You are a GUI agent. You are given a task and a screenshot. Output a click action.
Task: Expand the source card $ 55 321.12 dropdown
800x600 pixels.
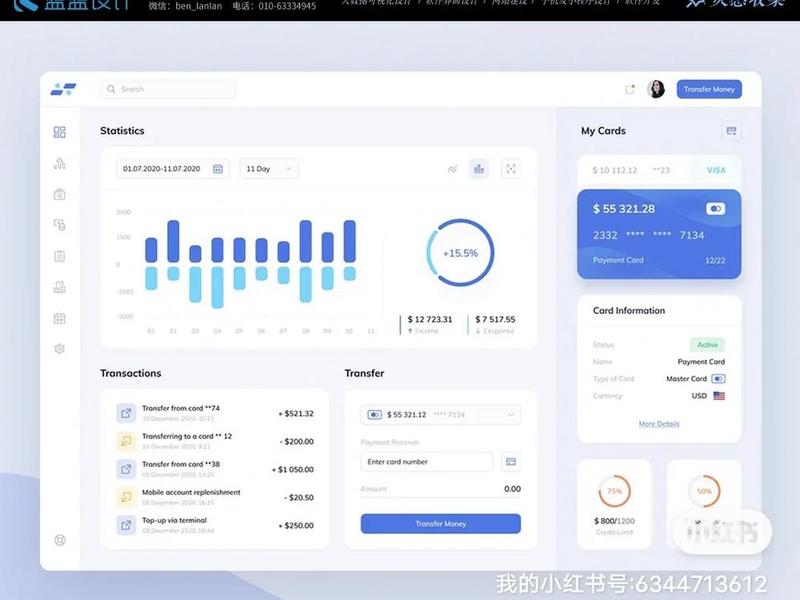[441, 415]
